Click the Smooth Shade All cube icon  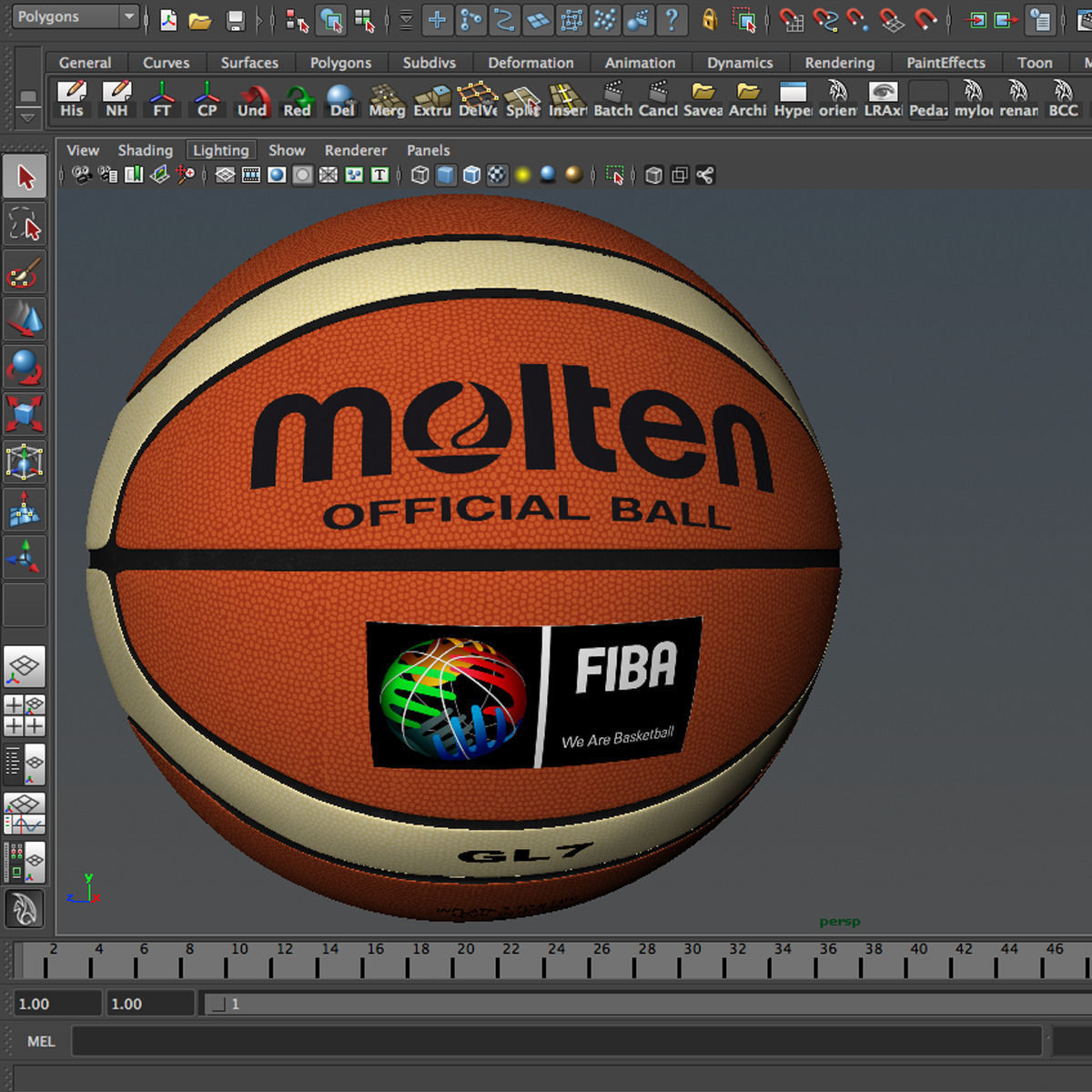[x=446, y=175]
